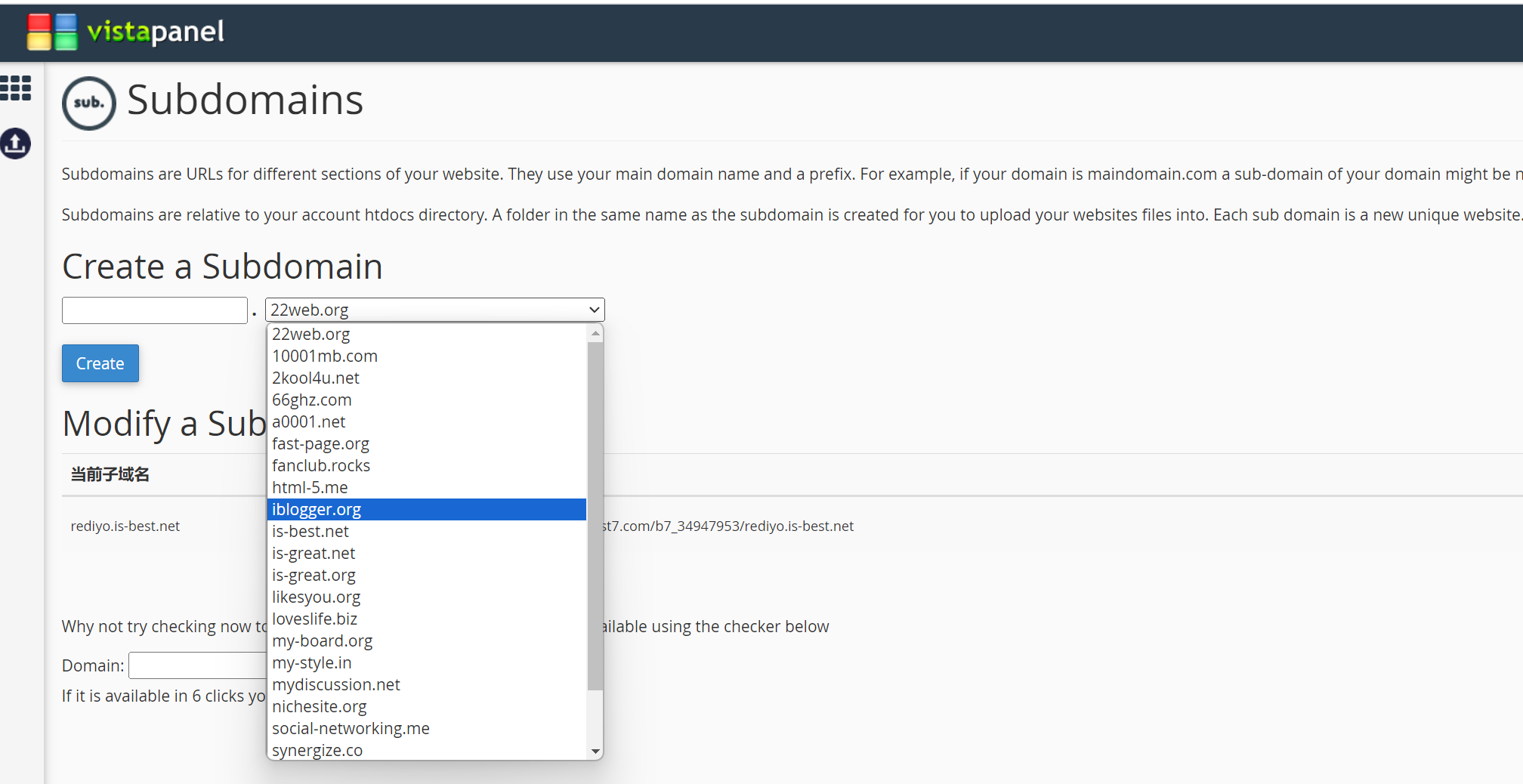The image size is (1523, 784).
Task: Click the dropdown list scroll down arrow
Action: click(x=595, y=751)
